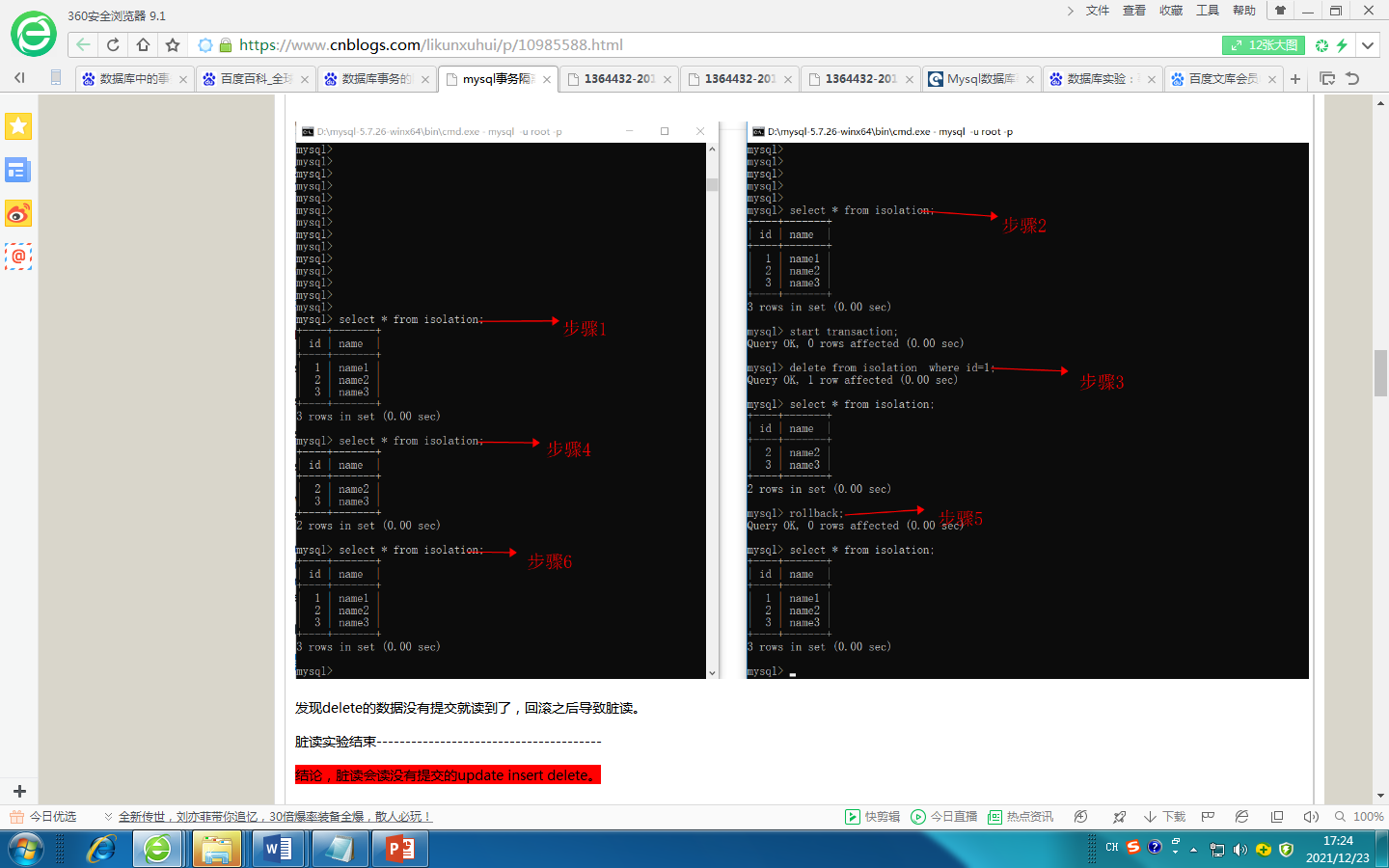
Task: Open the Windows Start button
Action: (x=26, y=850)
